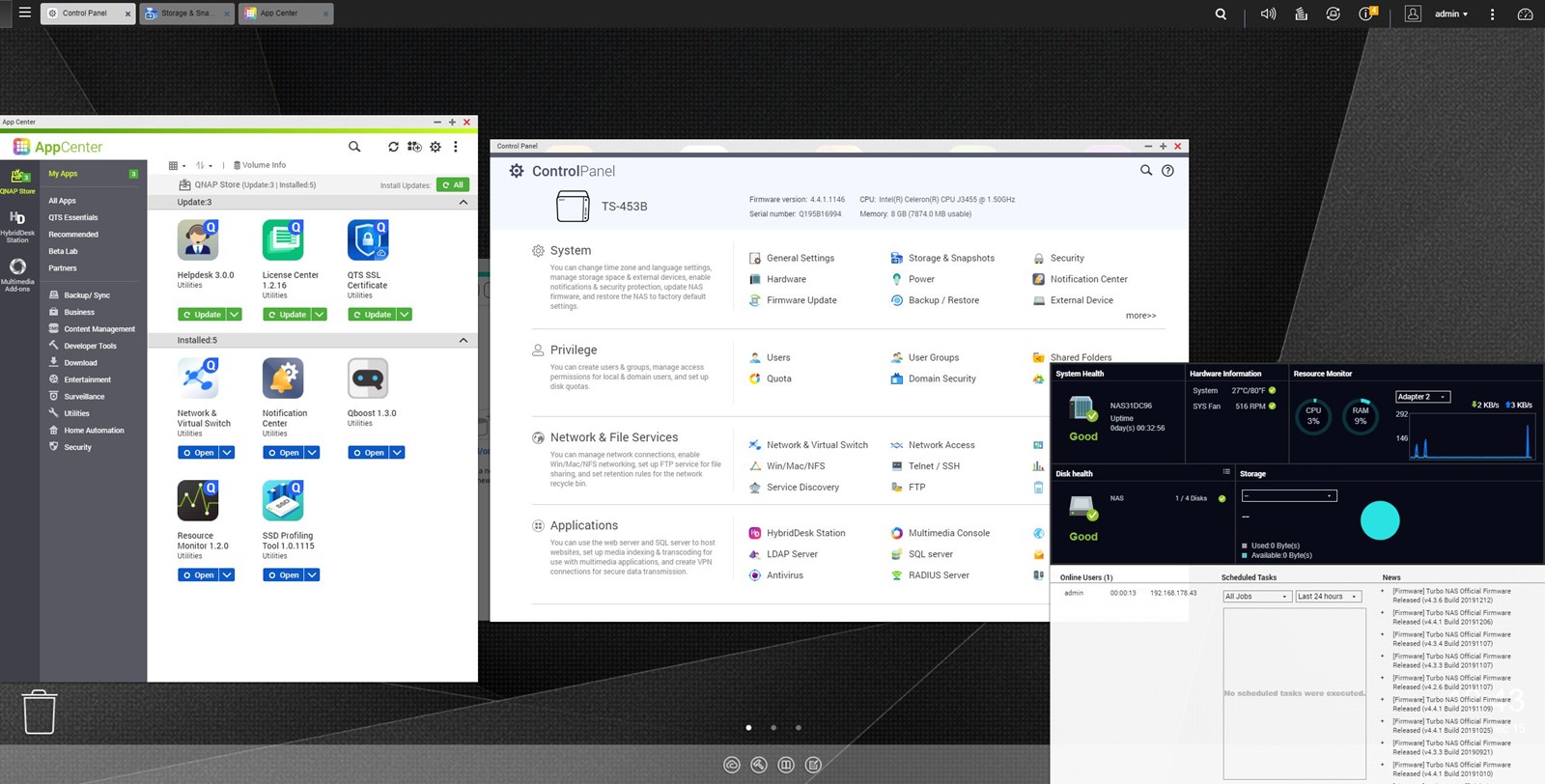The width and height of the screenshot is (1545, 784).
Task: Click the Install Updates All button
Action: click(453, 184)
